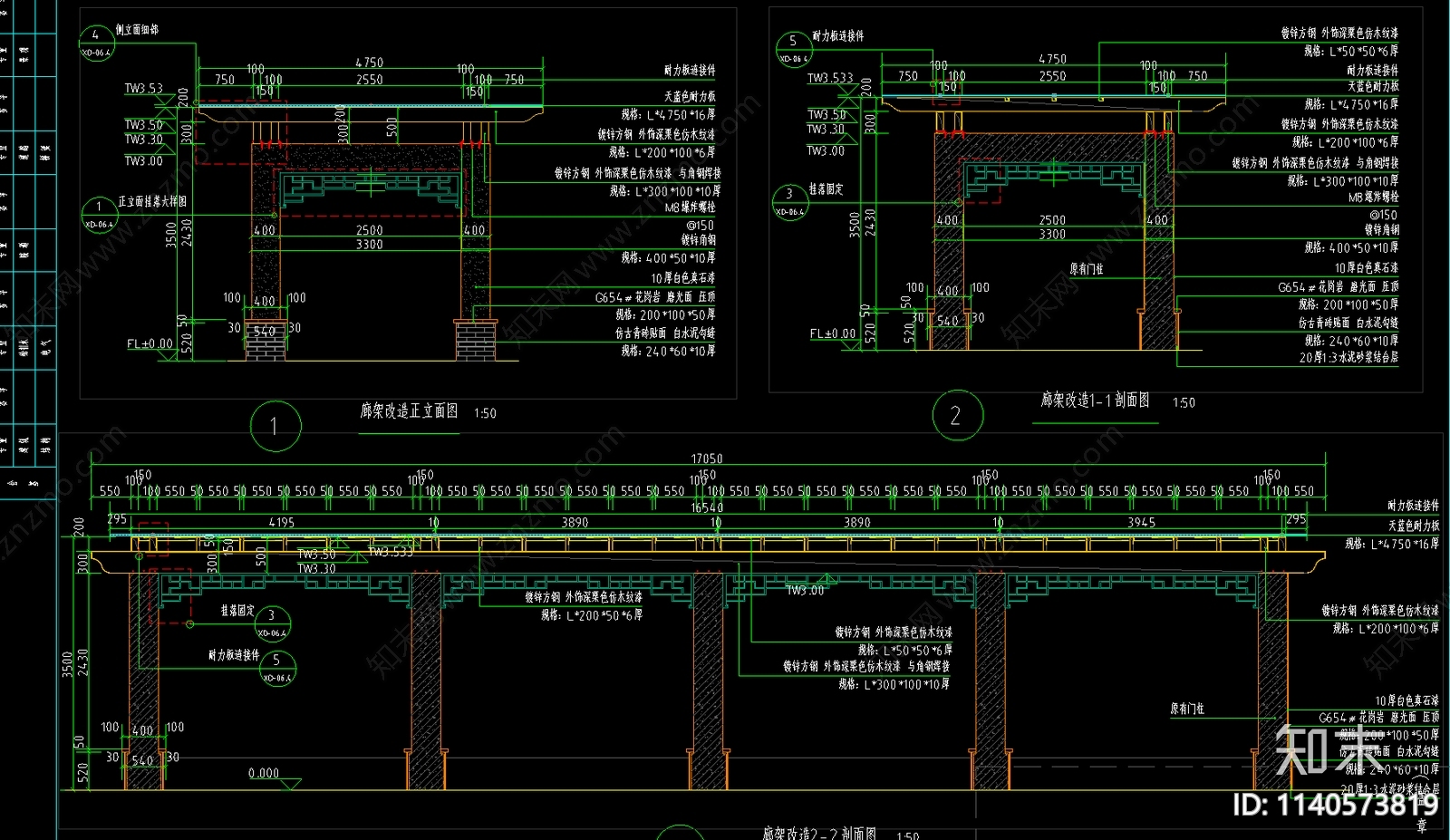Click callout 3 挂落固定 in the 1-1 section
Viewport: 1450px width, 840px height.
coord(789,200)
